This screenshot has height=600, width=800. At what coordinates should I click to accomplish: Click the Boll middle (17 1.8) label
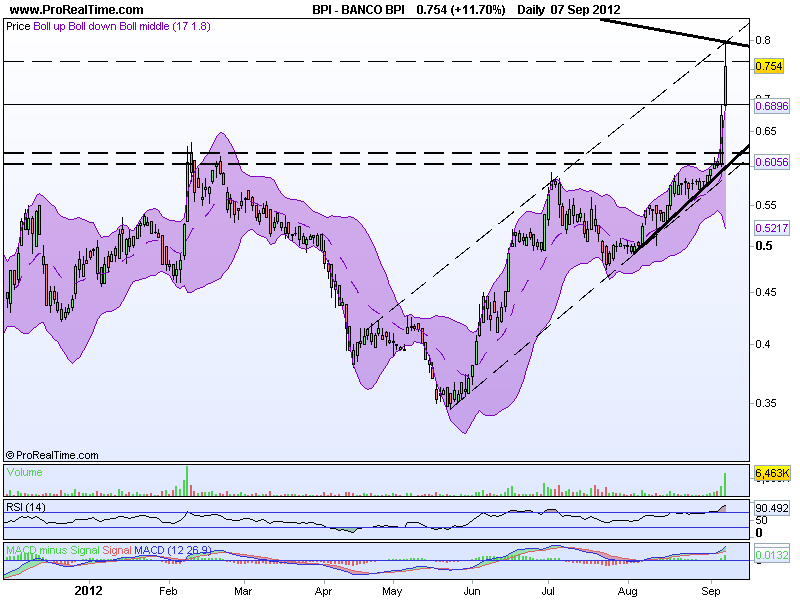pos(165,26)
